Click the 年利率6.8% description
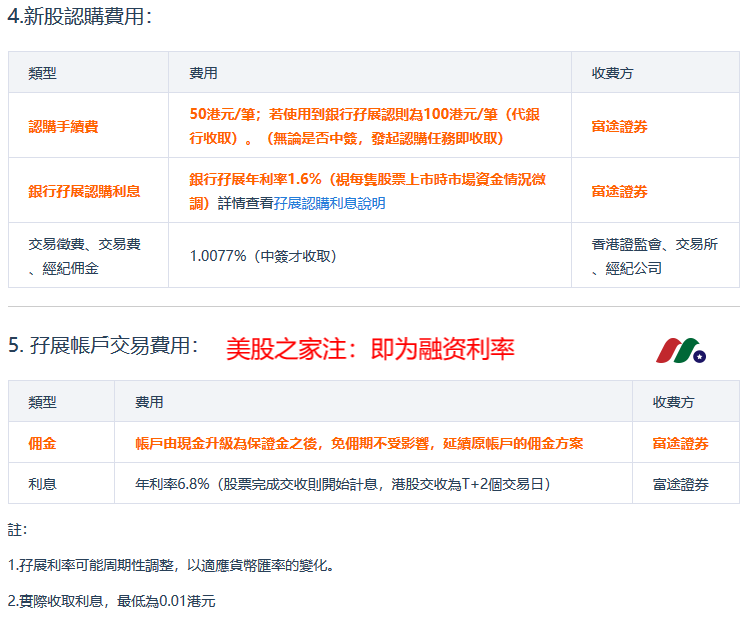This screenshot has height=620, width=746. pos(343,484)
